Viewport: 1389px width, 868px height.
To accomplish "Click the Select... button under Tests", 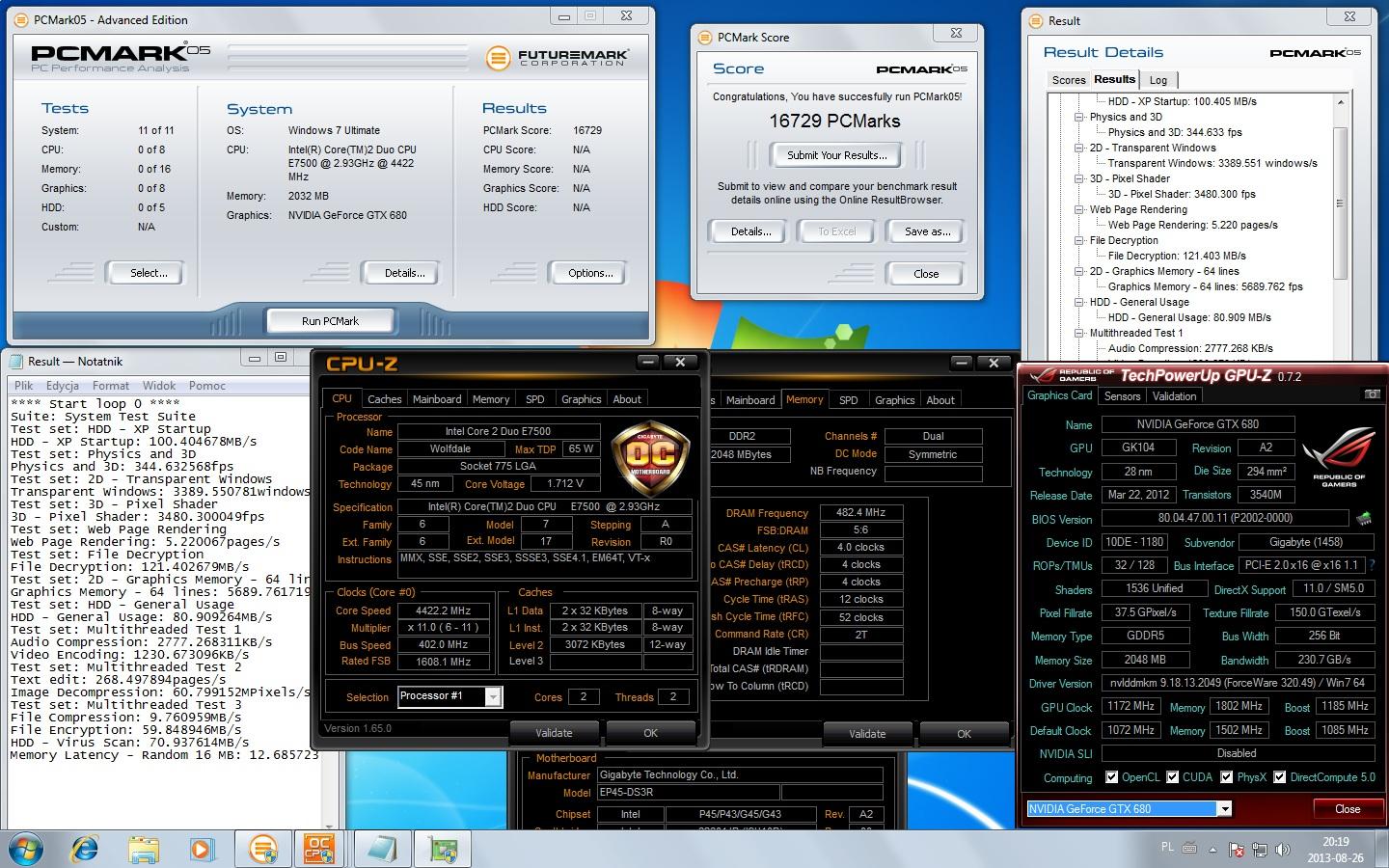I will pos(149,273).
